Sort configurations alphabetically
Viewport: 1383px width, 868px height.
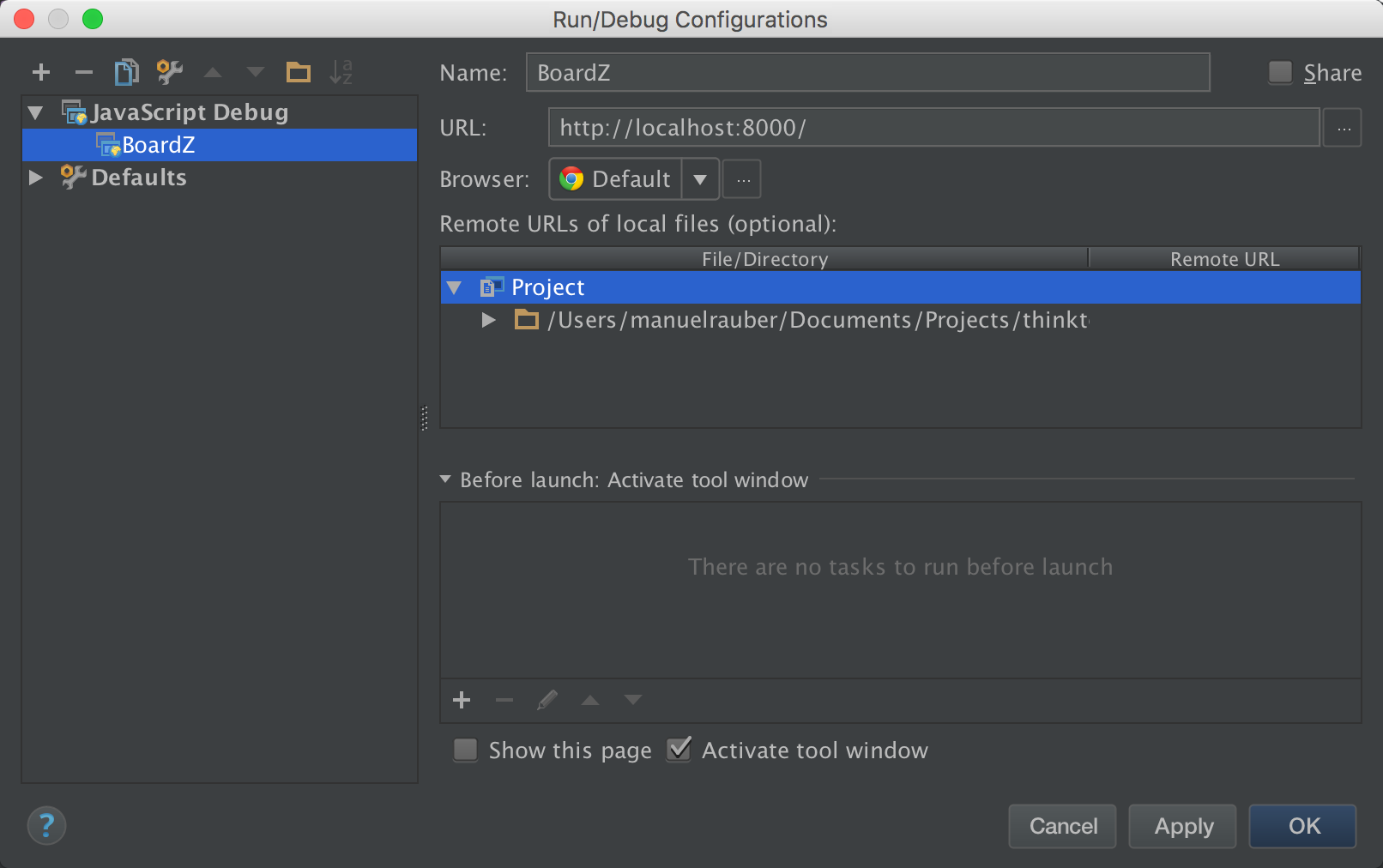341,72
